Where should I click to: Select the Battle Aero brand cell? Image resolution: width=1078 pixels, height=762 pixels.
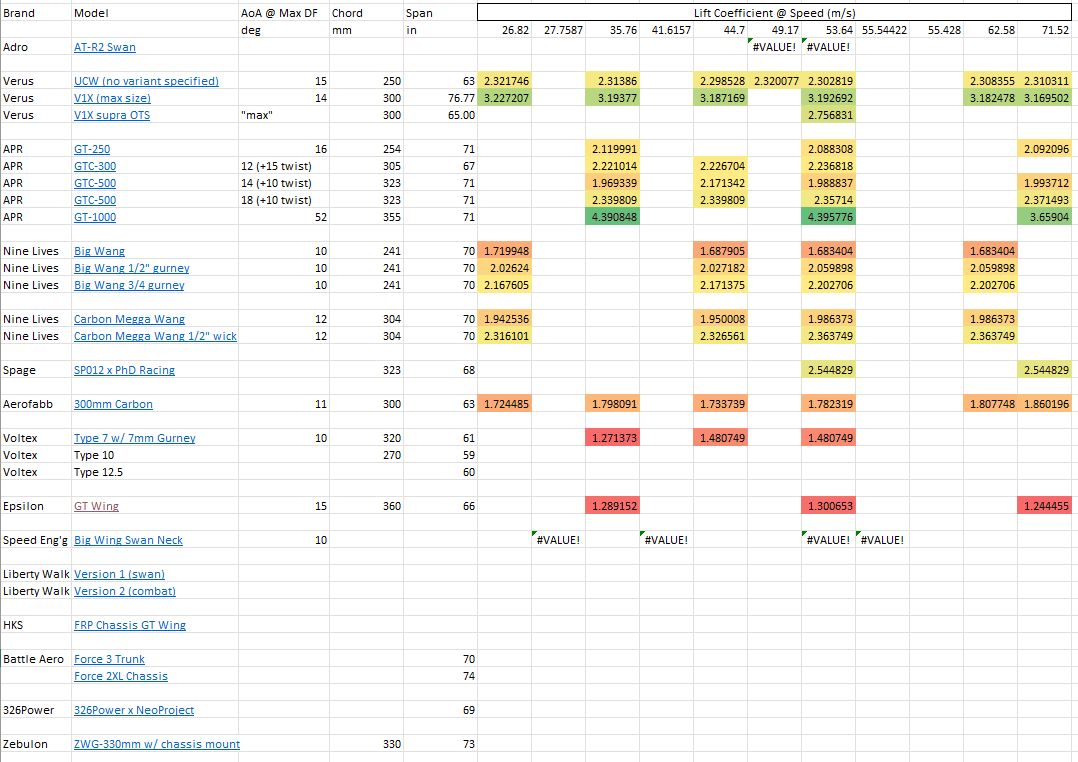tap(36, 659)
